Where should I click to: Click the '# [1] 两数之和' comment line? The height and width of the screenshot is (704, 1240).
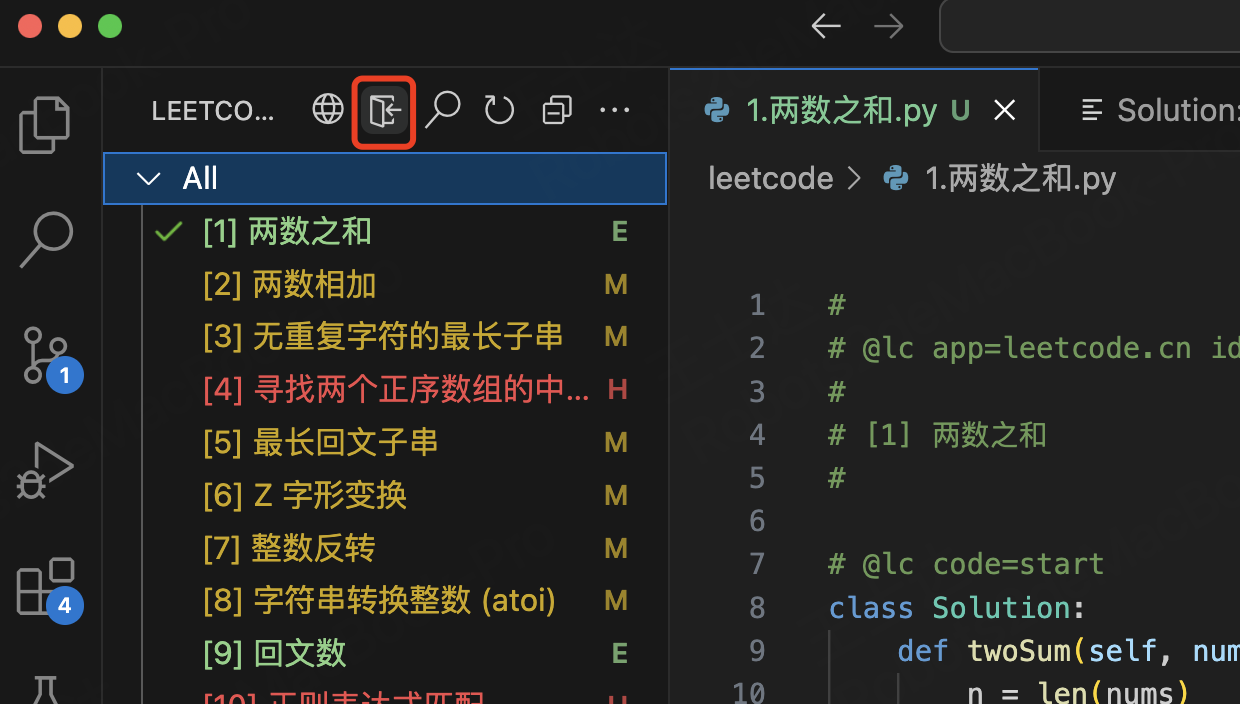(x=937, y=435)
